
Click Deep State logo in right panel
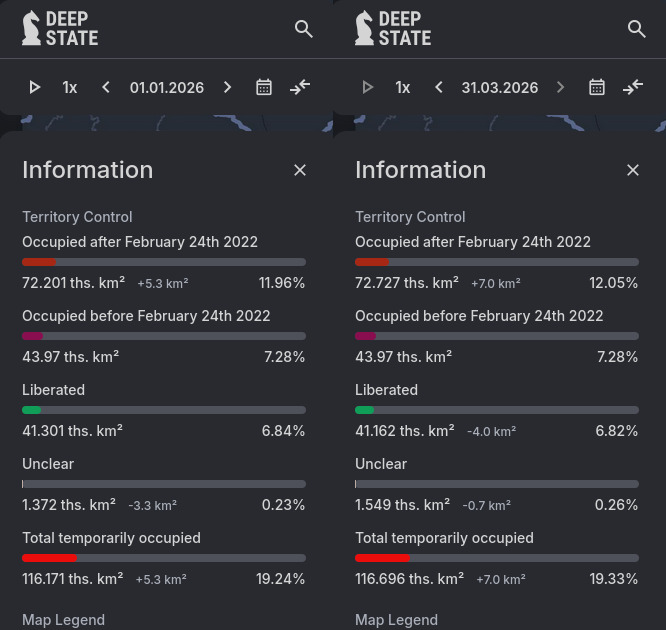[393, 29]
